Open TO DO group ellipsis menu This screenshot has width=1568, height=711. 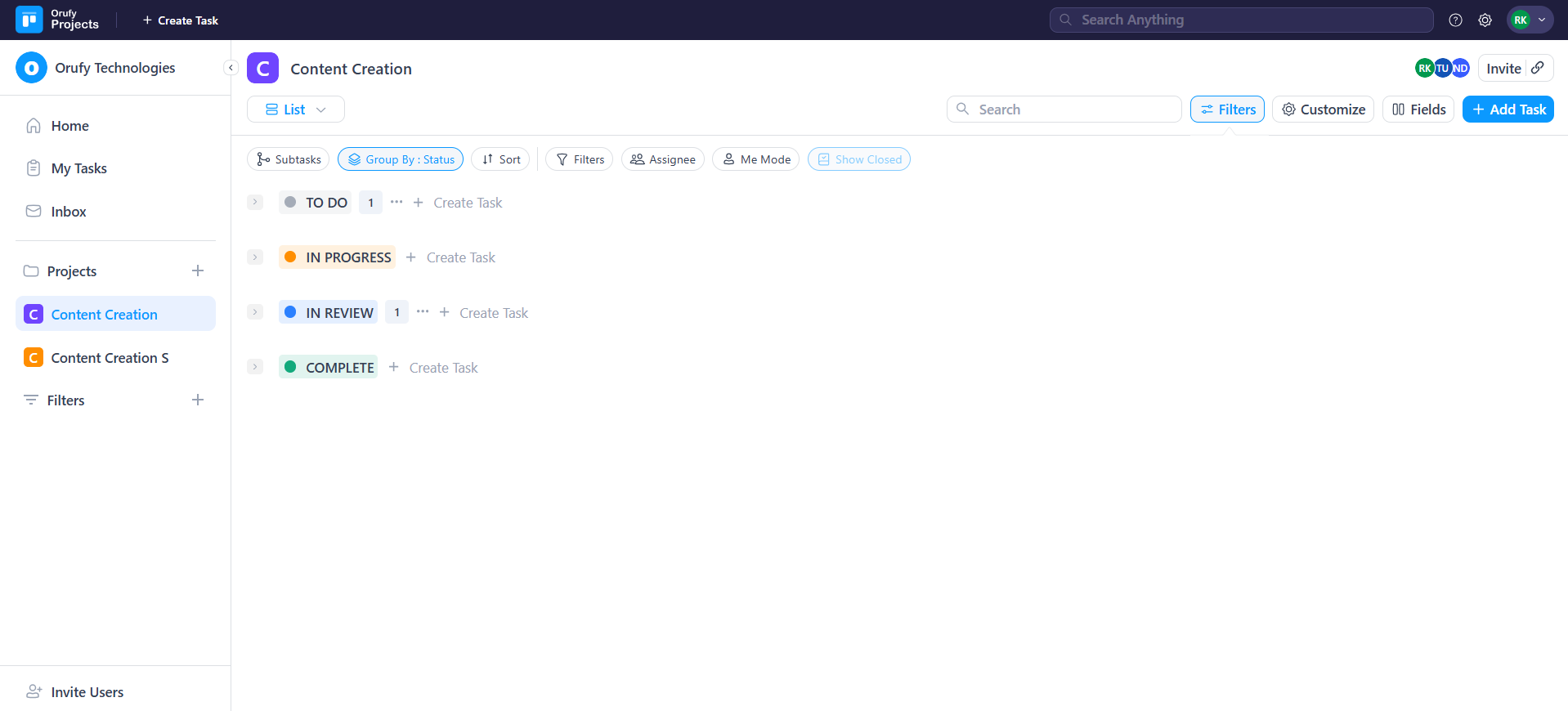click(x=396, y=202)
